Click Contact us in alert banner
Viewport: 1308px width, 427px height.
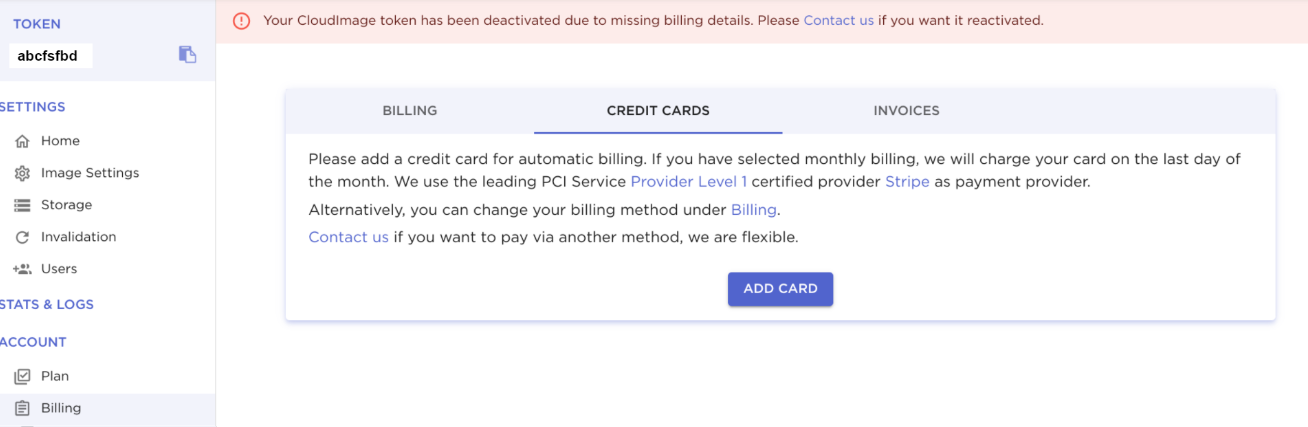pos(838,20)
